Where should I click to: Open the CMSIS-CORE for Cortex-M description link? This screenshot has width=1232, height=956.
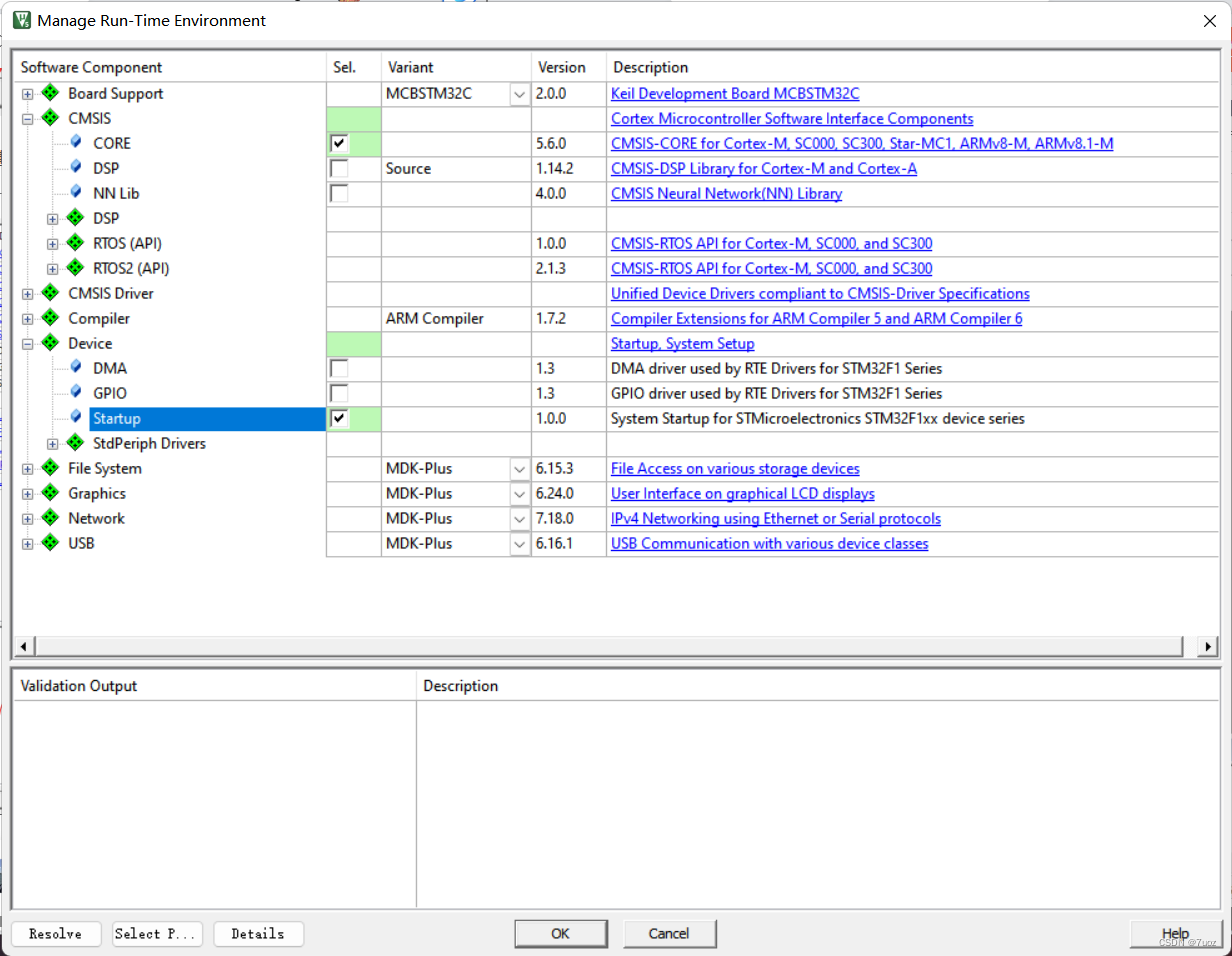[862, 144]
